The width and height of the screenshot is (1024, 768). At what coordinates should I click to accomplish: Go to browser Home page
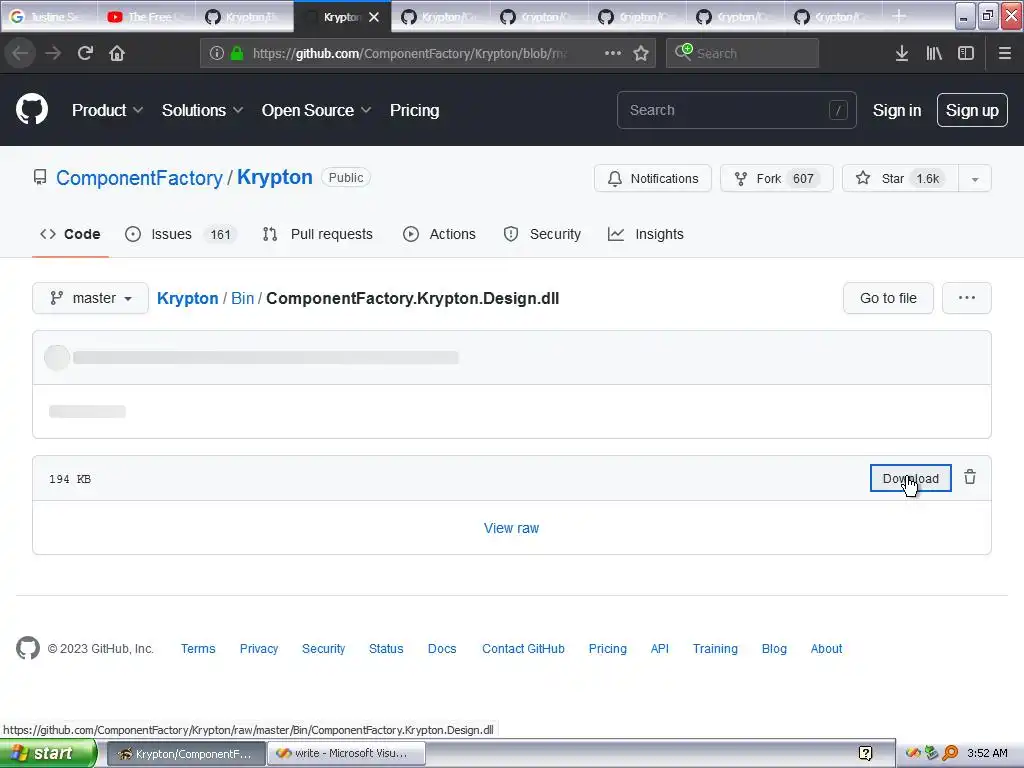[117, 53]
